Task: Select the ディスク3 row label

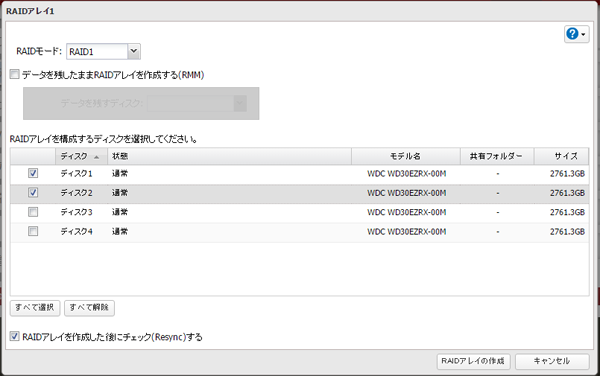Action: click(x=76, y=212)
